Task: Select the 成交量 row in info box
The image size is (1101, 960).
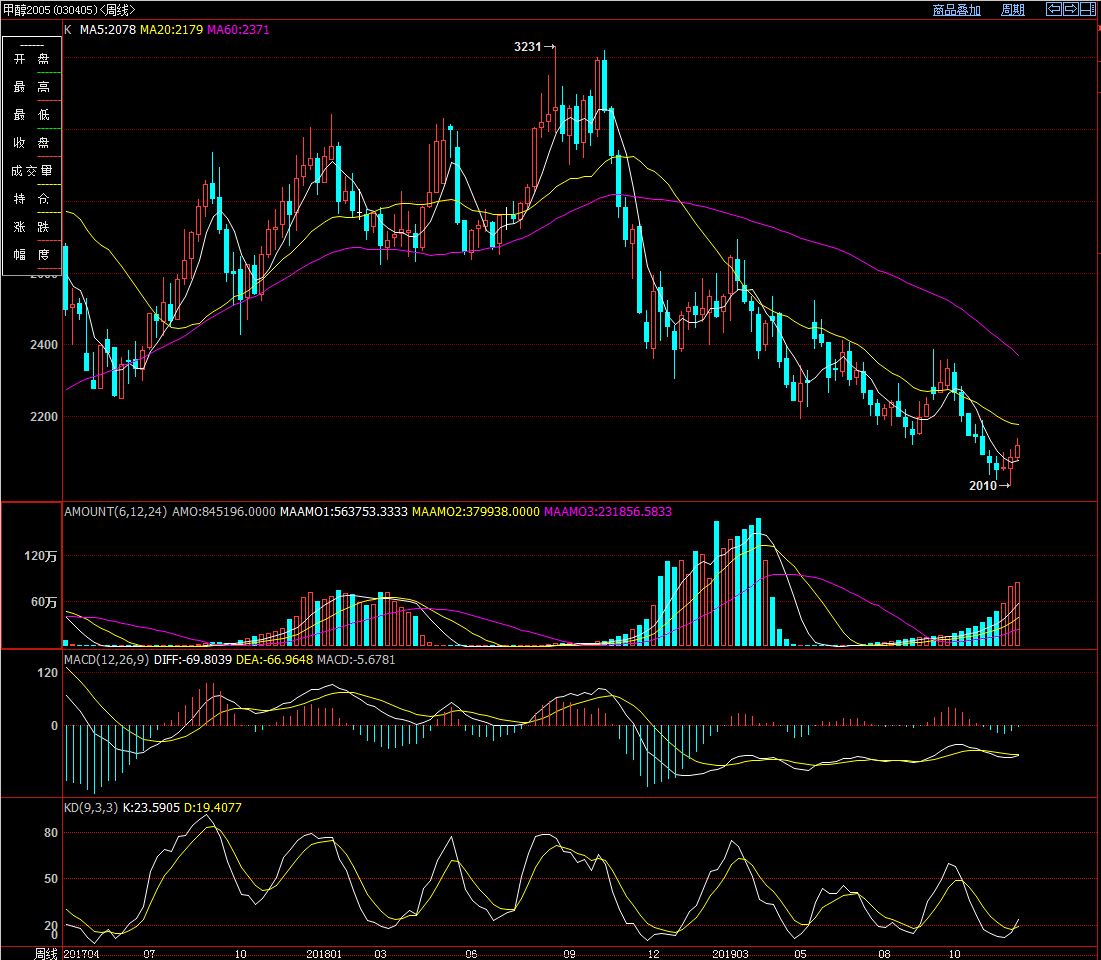Action: tap(32, 171)
